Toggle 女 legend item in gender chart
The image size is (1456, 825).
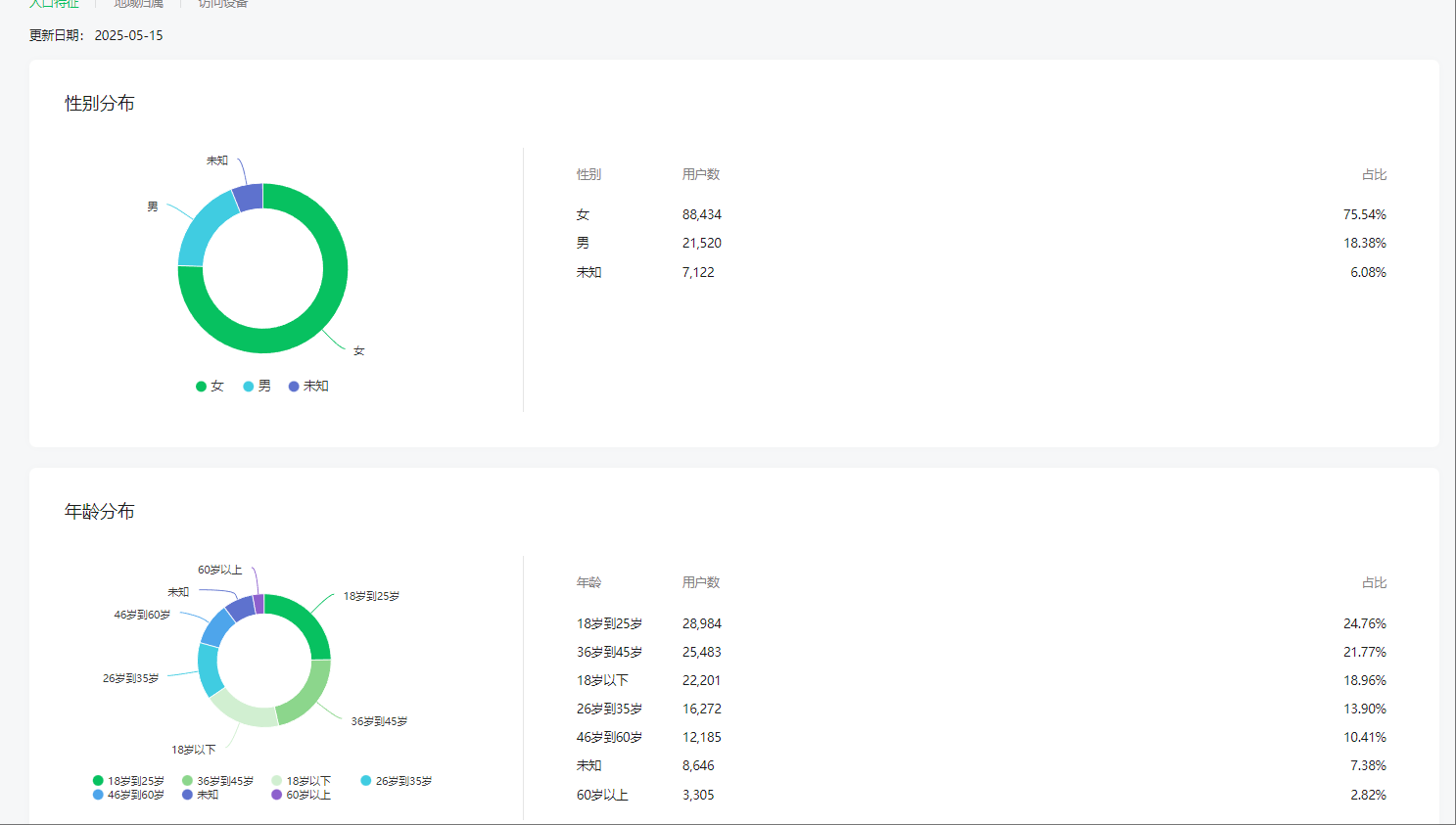tap(211, 387)
